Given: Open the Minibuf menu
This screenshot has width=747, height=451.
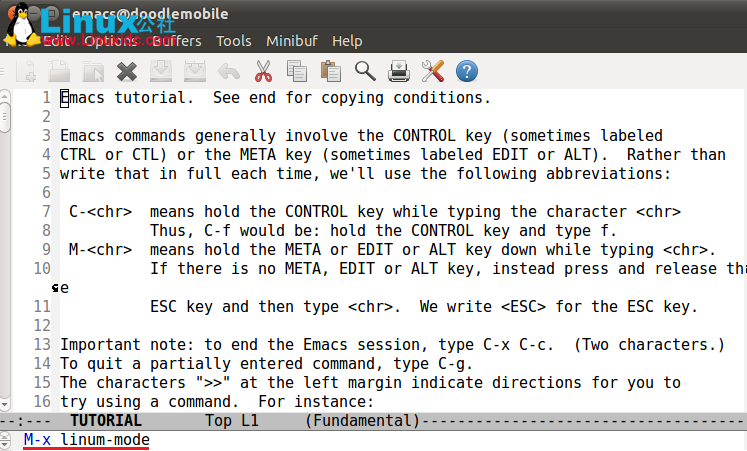Looking at the screenshot, I should 292,41.
